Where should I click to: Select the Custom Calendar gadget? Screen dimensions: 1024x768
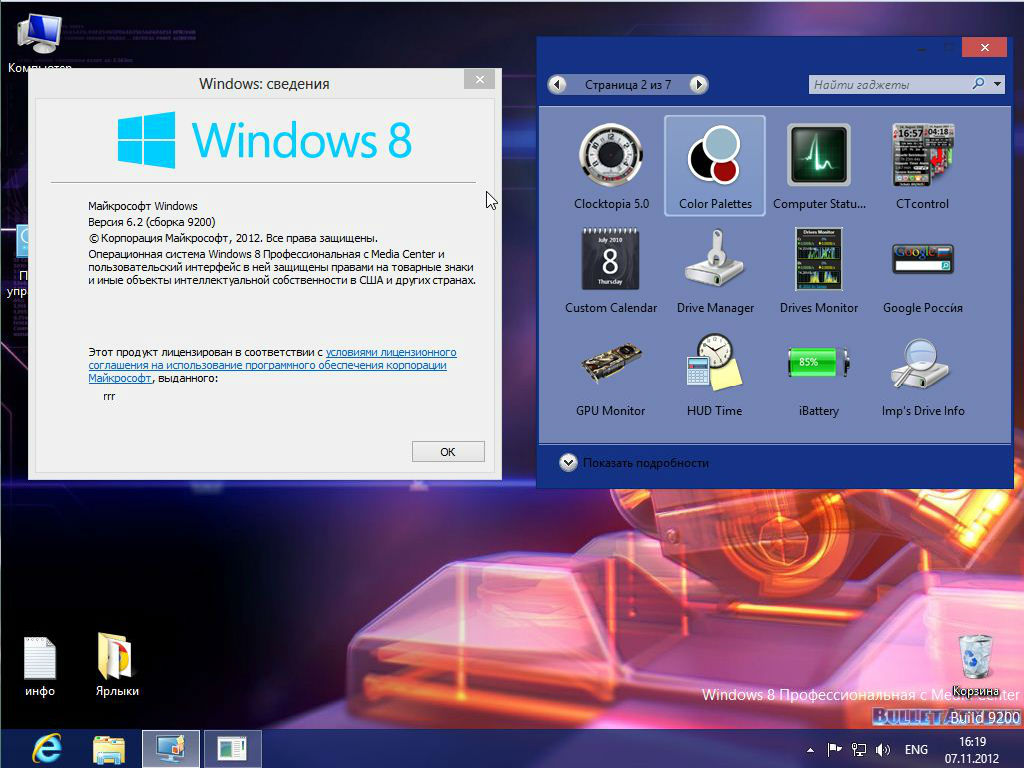(x=611, y=270)
